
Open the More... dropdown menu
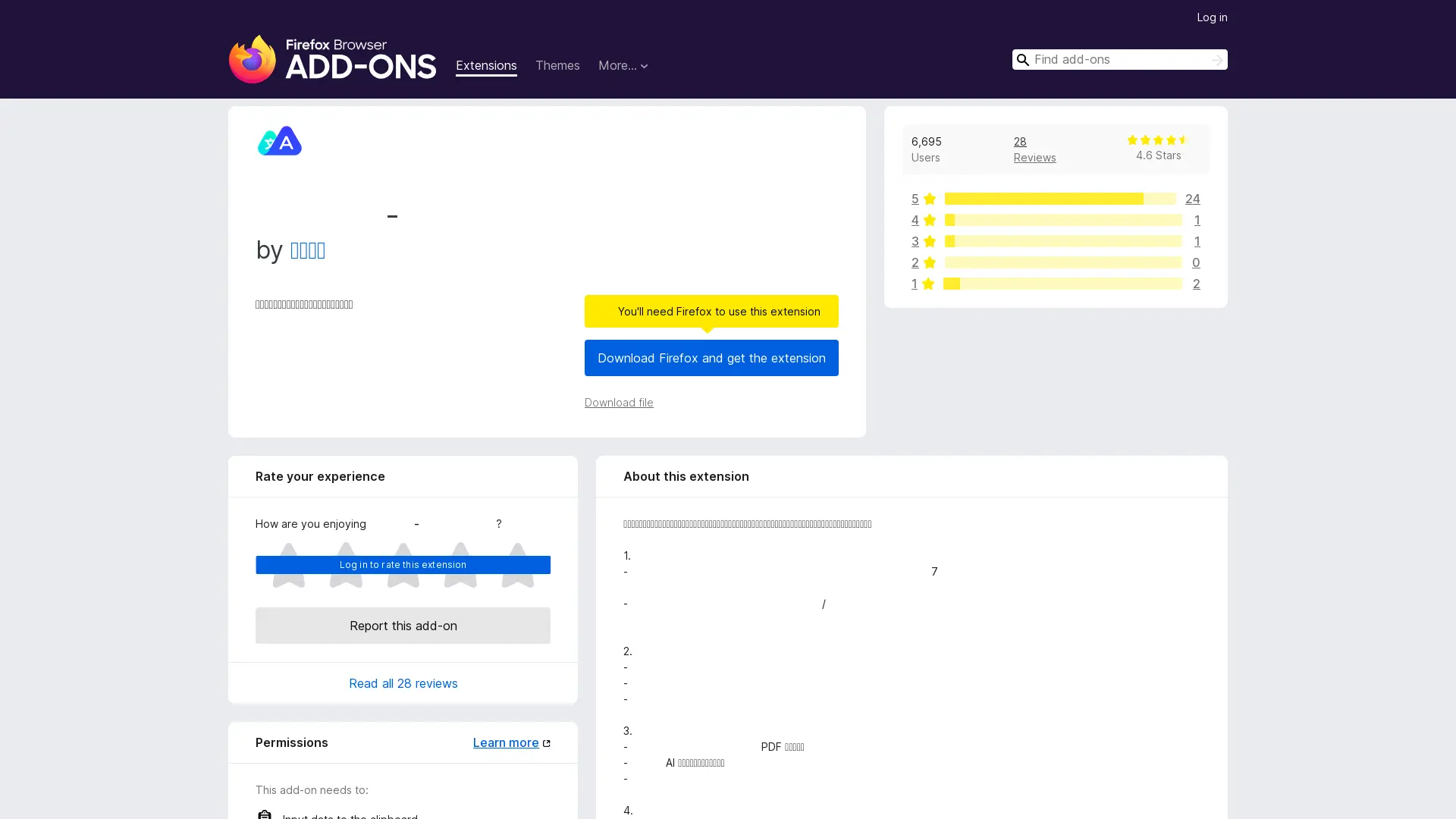pyautogui.click(x=623, y=66)
